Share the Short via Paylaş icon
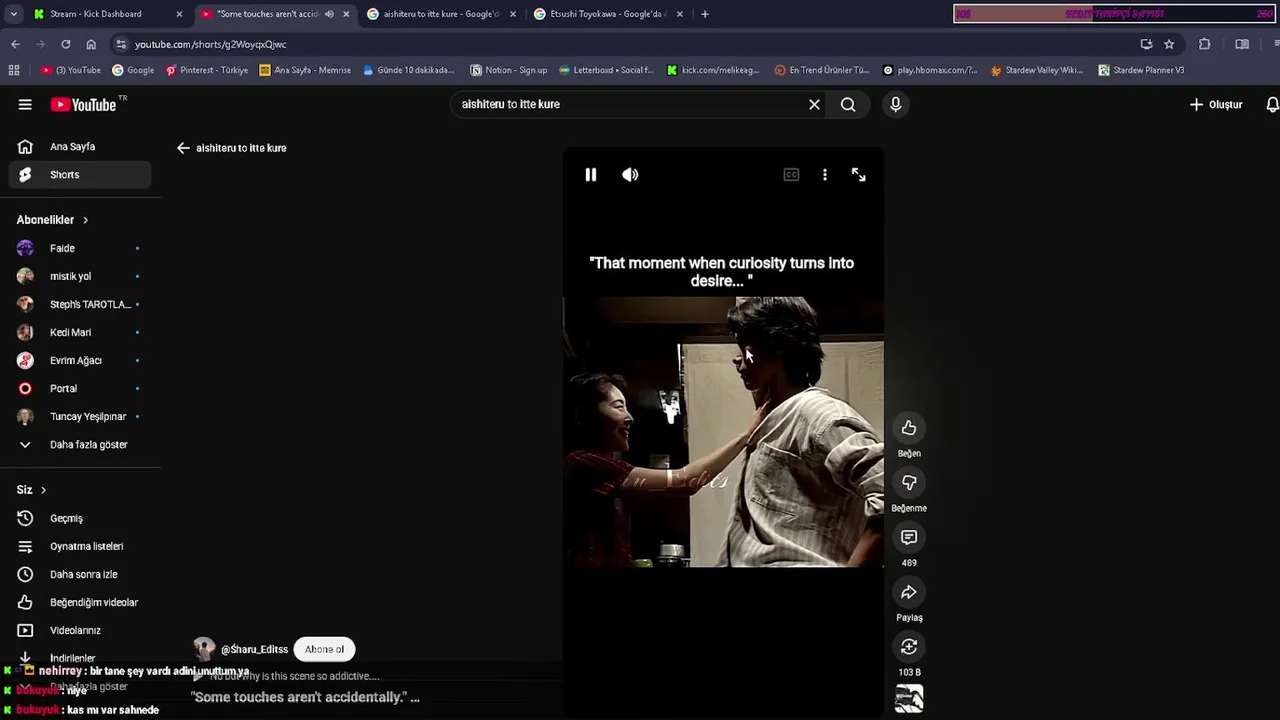Image resolution: width=1280 pixels, height=720 pixels. [x=909, y=593]
